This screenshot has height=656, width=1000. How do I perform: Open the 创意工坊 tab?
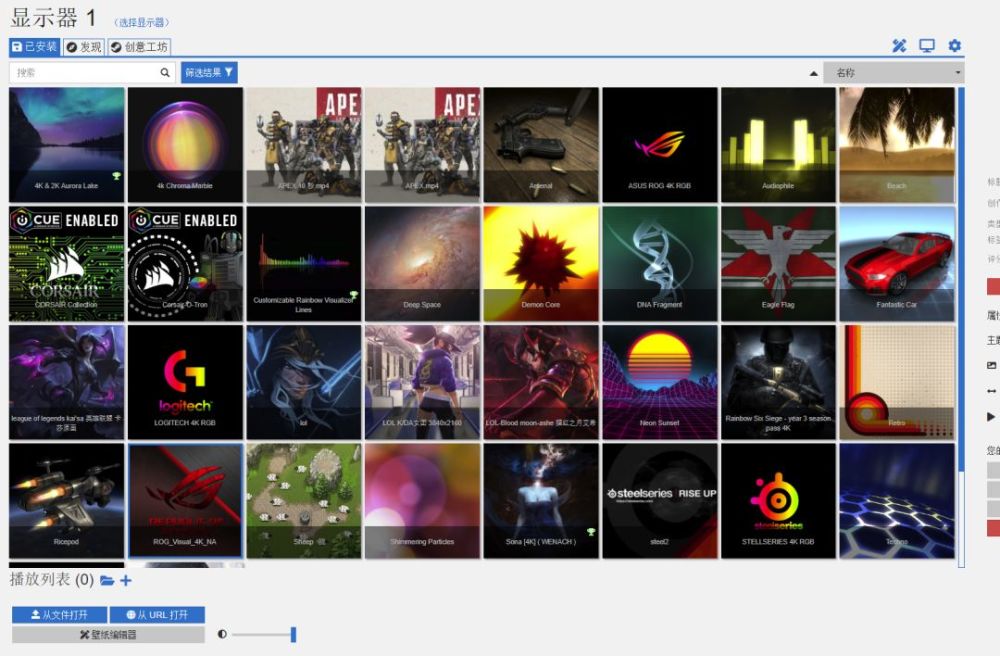pyautogui.click(x=139, y=47)
